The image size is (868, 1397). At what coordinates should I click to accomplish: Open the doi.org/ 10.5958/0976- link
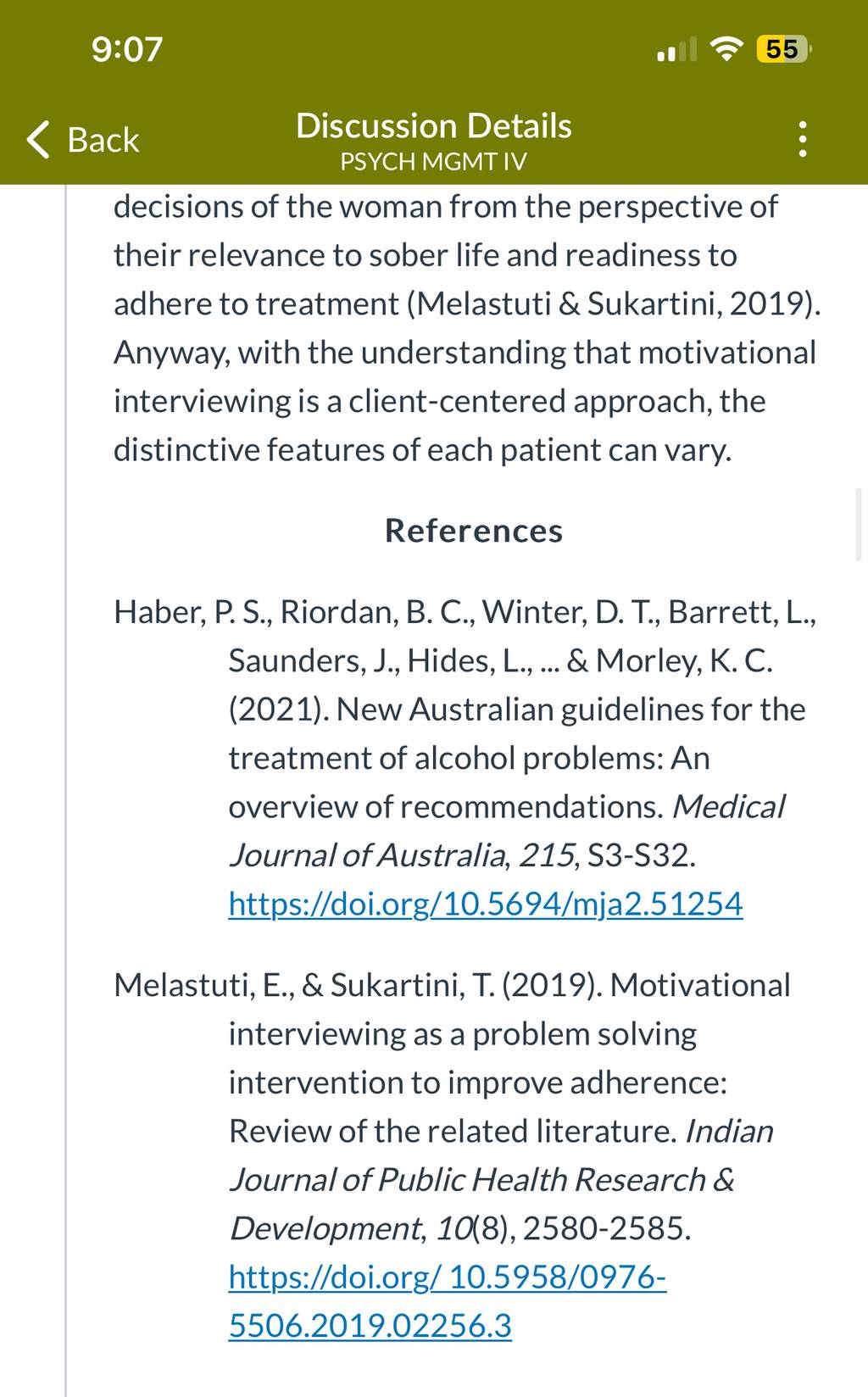coord(448,1277)
